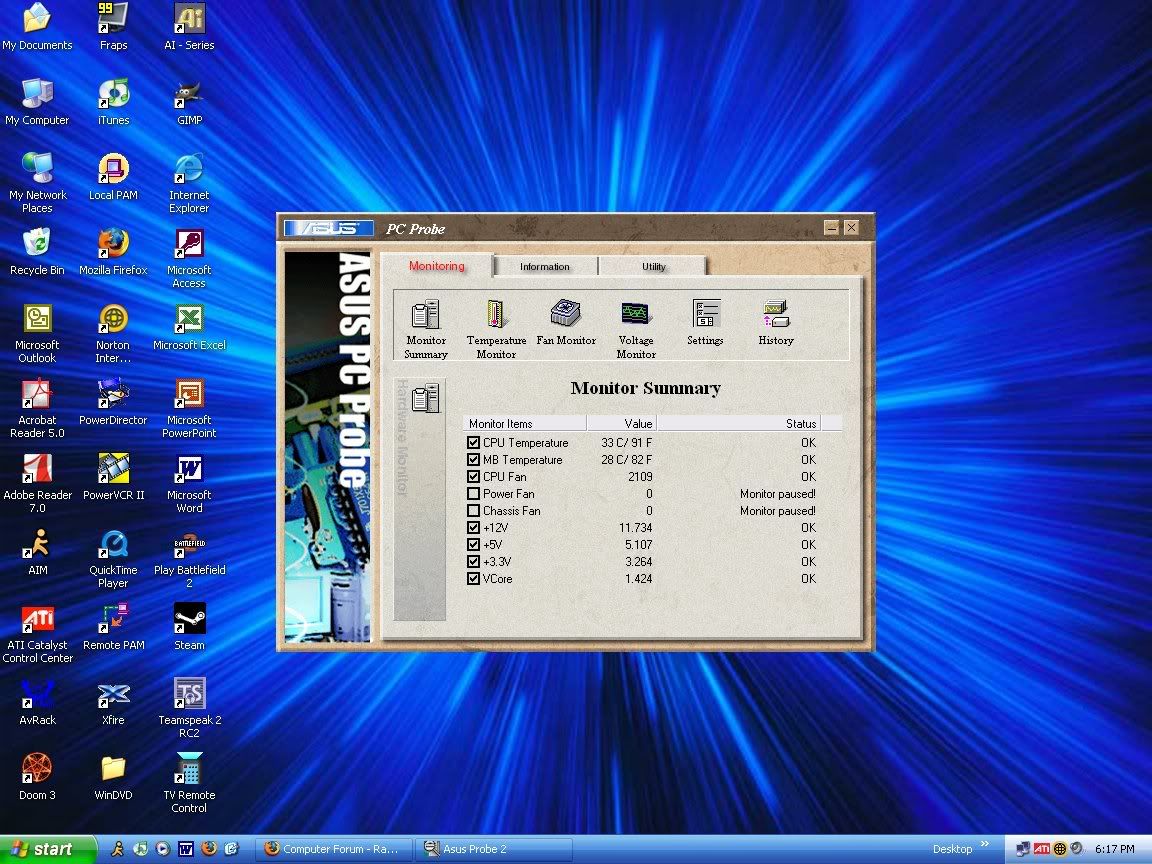The width and height of the screenshot is (1152, 864).
Task: Open the History icon in PC Probe
Action: pyautogui.click(x=776, y=322)
